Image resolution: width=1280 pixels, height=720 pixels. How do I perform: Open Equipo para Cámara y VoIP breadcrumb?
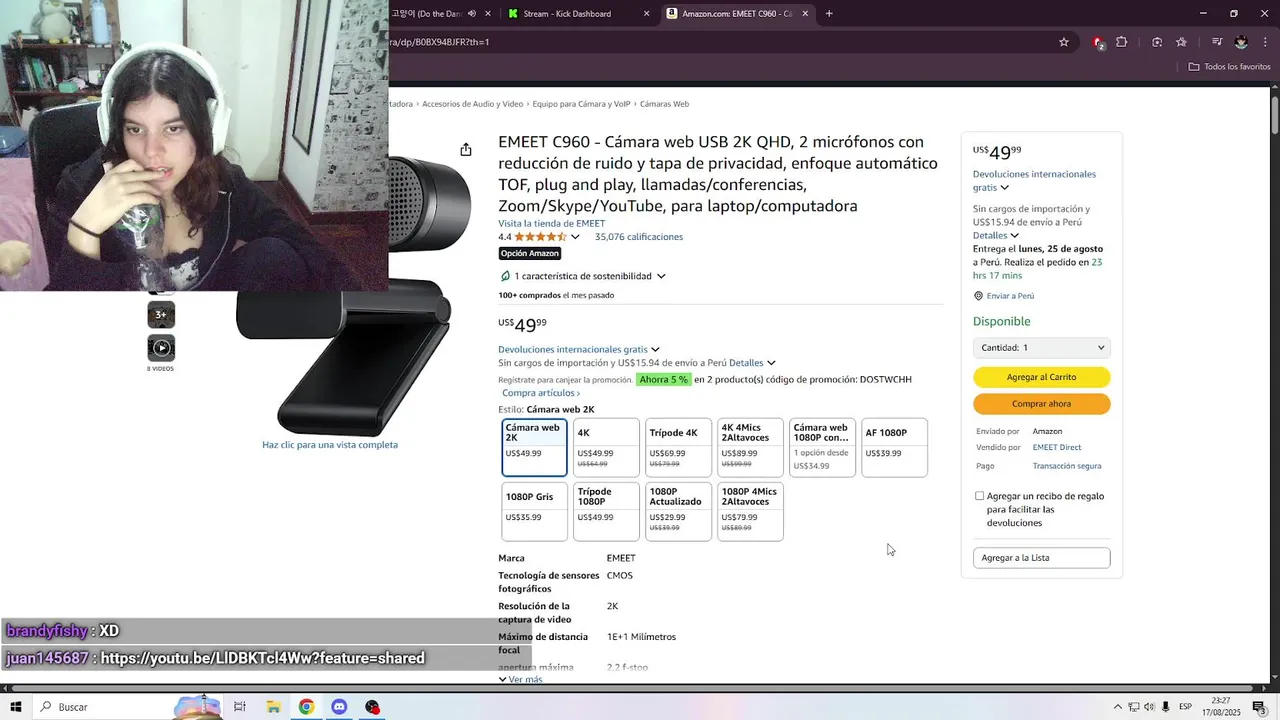pos(581,104)
